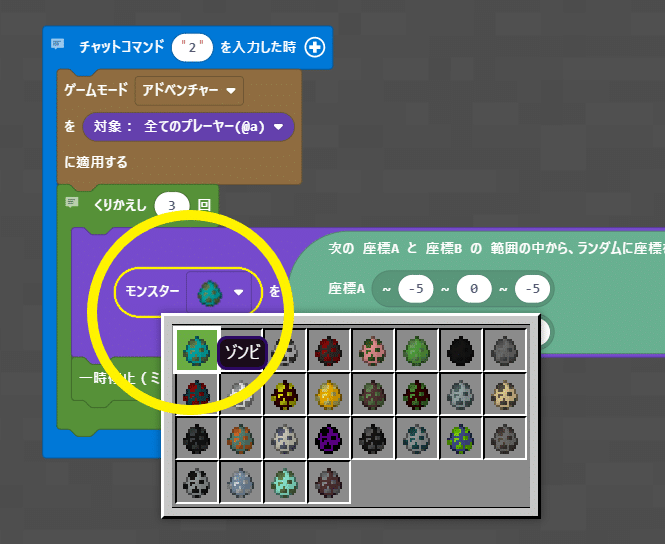Click the comment icon on chat command block
The height and width of the screenshot is (544, 665).
[58, 44]
